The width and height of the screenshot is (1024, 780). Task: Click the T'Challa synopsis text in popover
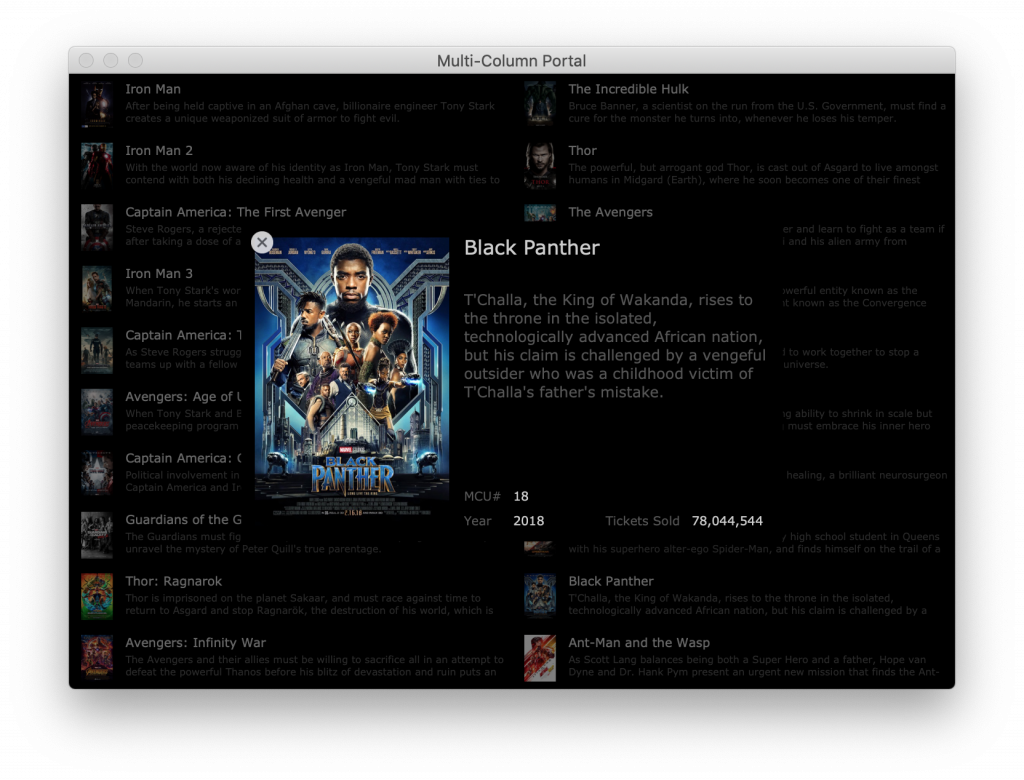point(614,346)
